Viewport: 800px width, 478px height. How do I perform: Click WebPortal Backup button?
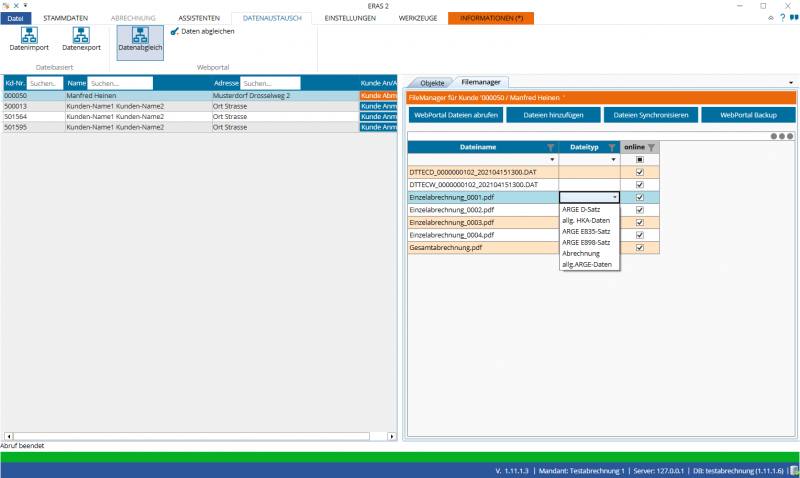pos(748,115)
